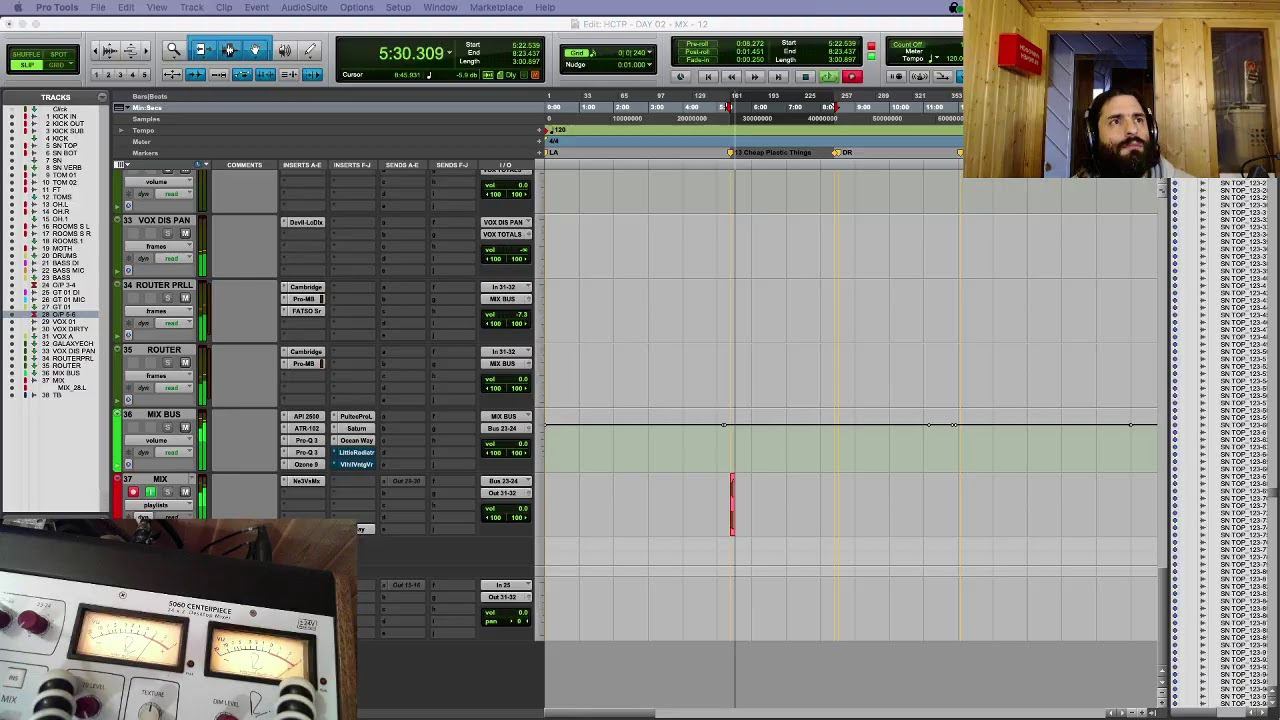This screenshot has height=720, width=1280.
Task: Toggle Pre-roll on
Action: (x=697, y=44)
